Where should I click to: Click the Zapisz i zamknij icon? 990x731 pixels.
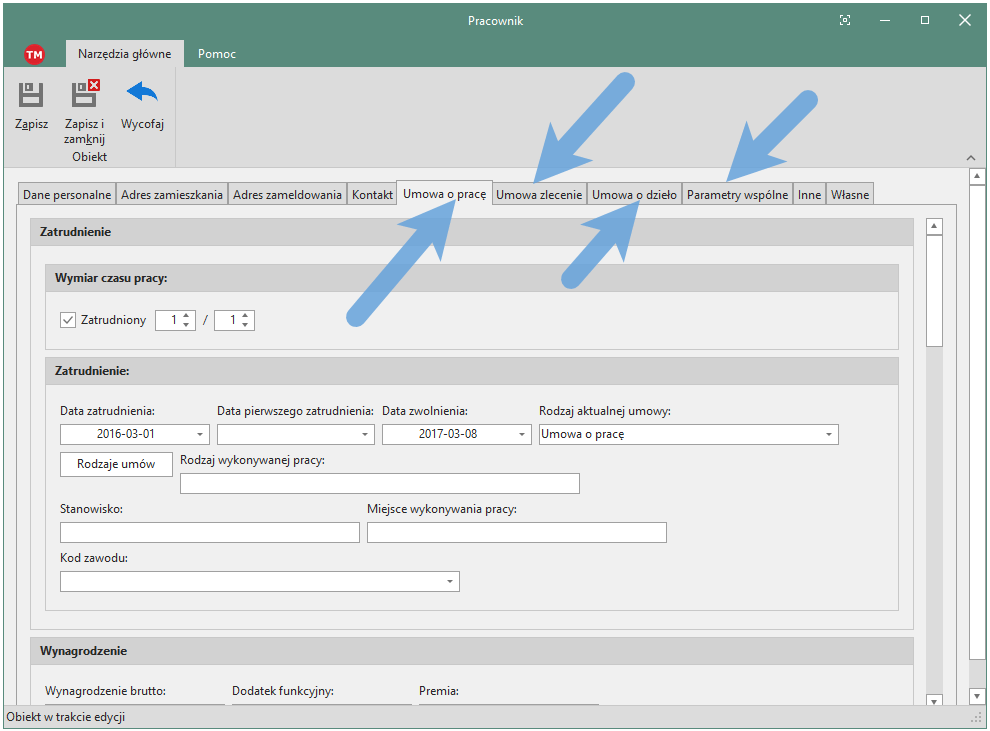85,96
